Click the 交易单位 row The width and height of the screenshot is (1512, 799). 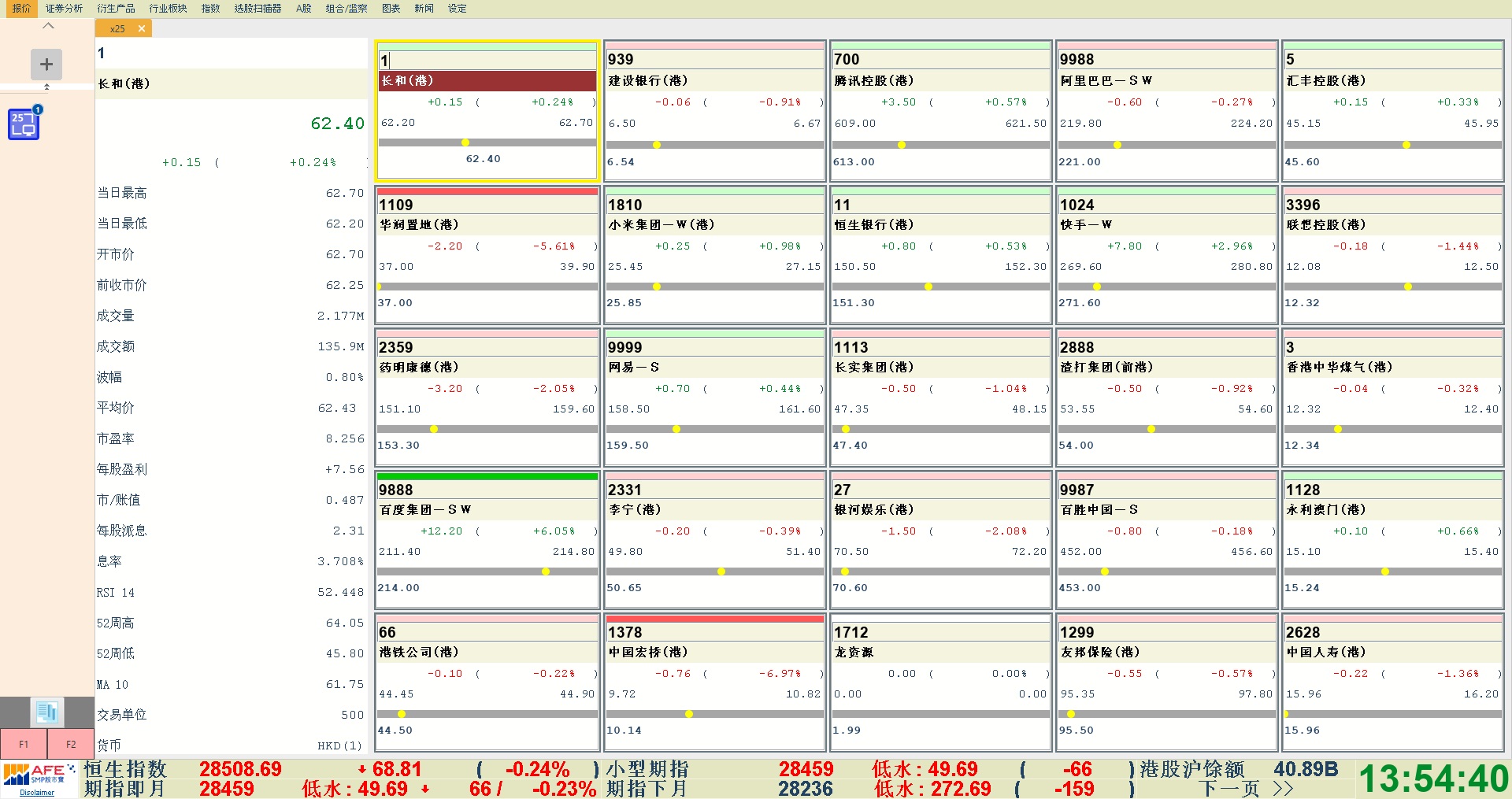(231, 715)
